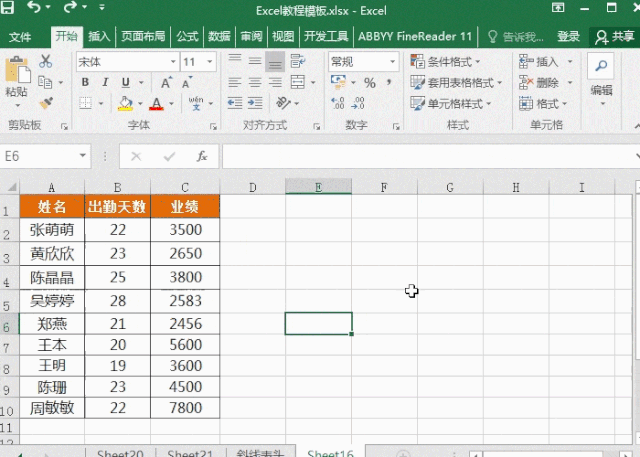640x457 pixels.
Task: Open the font name dropdown showing 宋体
Action: tap(127, 62)
